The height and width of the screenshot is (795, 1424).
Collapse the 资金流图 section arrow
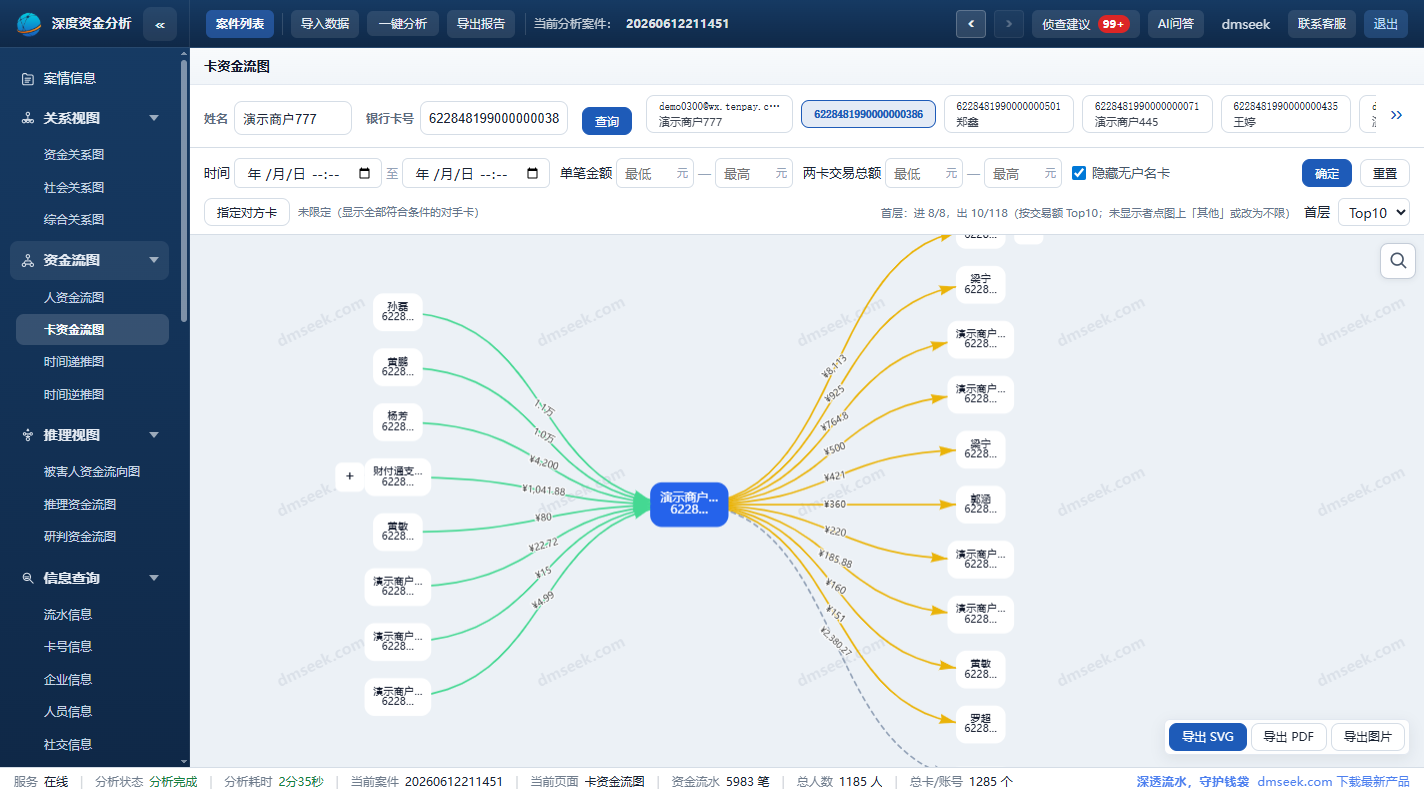154,260
